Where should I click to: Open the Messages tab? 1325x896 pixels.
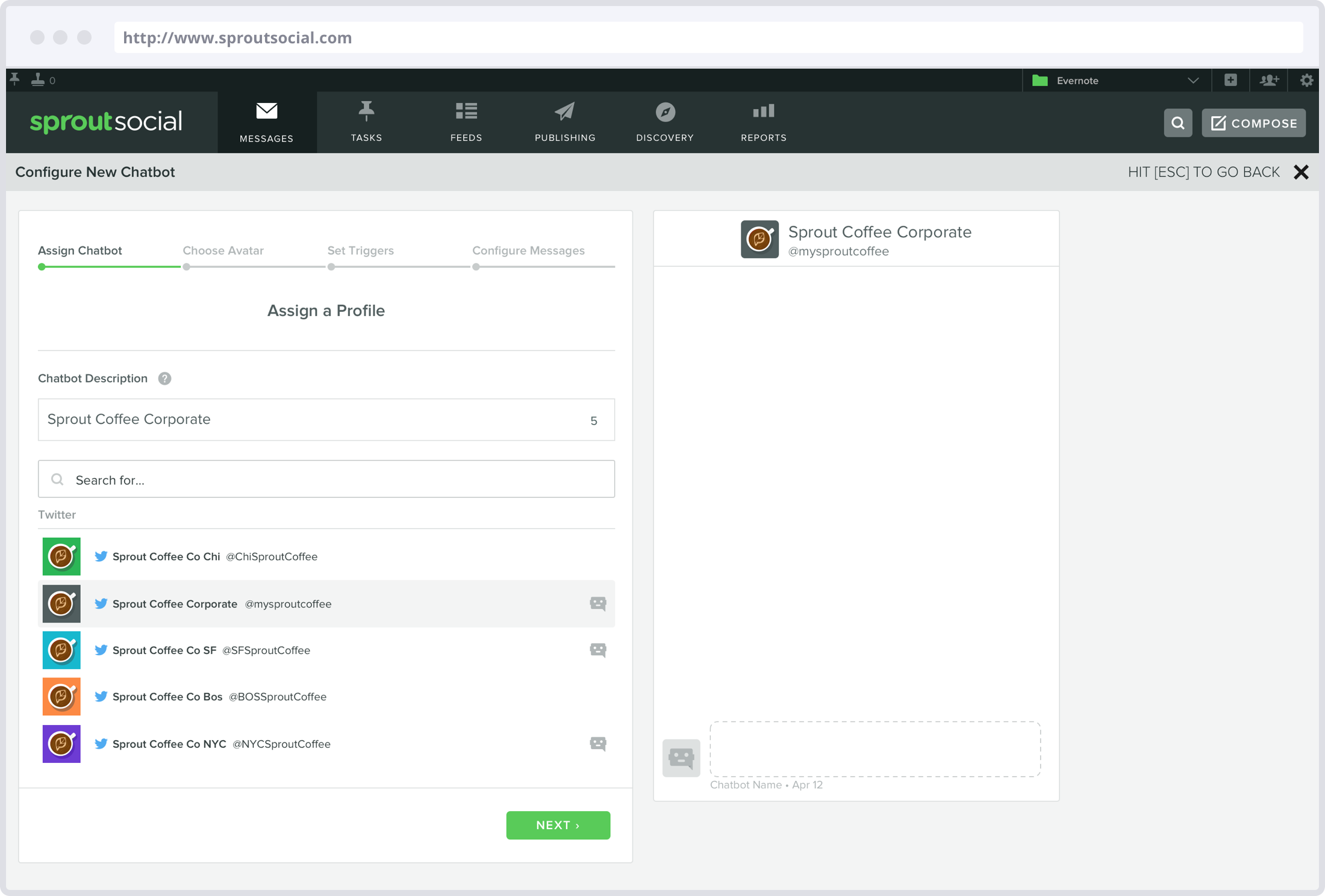(267, 122)
